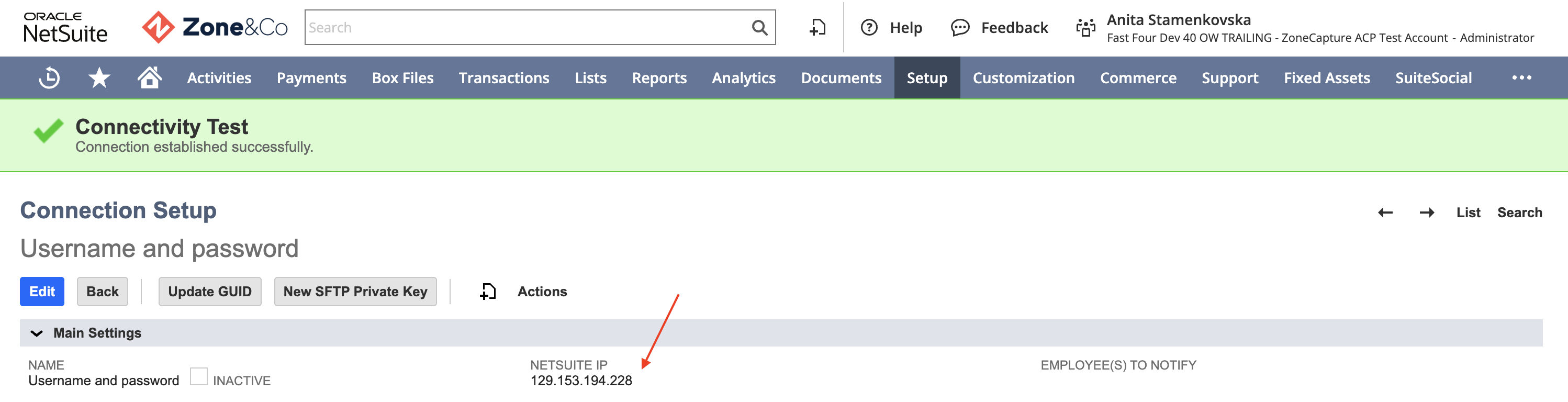
Task: Click the Create New icon in header
Action: (x=817, y=27)
